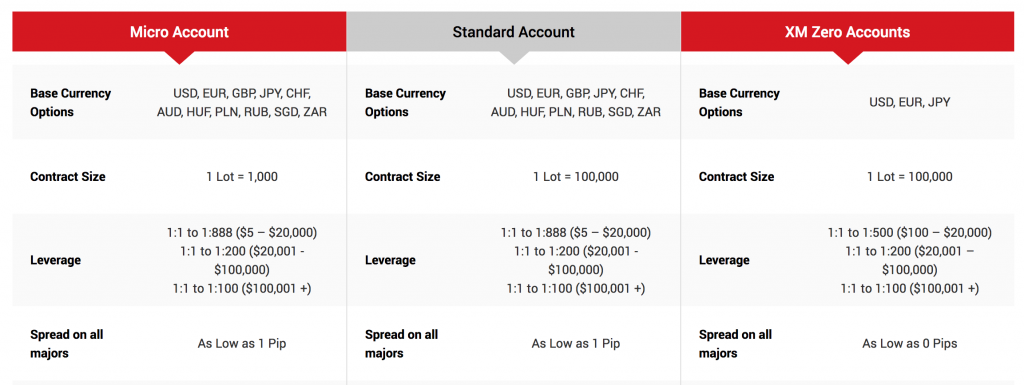Click Micro Account 'Spread on all majors' label
This screenshot has width=1024, height=385.
pos(67,344)
